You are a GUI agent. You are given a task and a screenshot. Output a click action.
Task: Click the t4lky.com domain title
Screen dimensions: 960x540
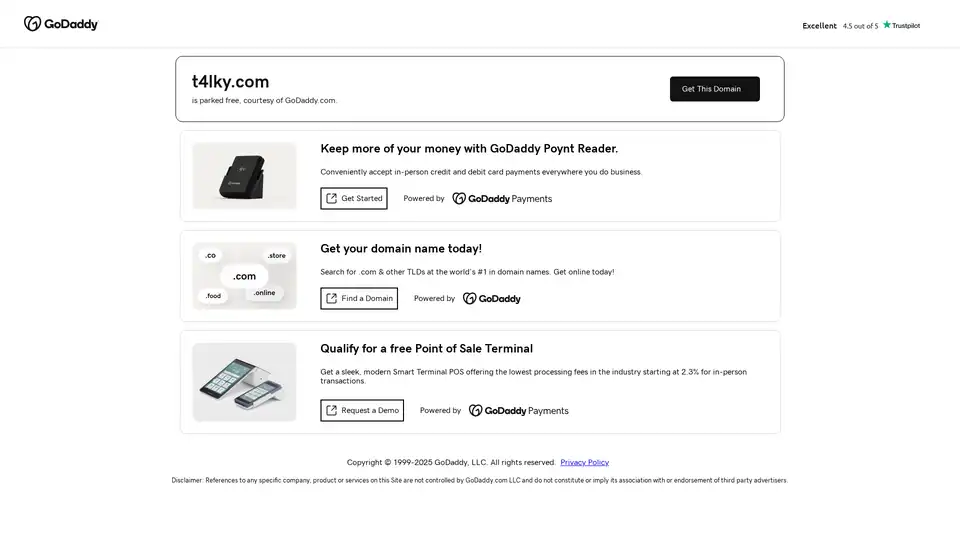click(x=230, y=82)
